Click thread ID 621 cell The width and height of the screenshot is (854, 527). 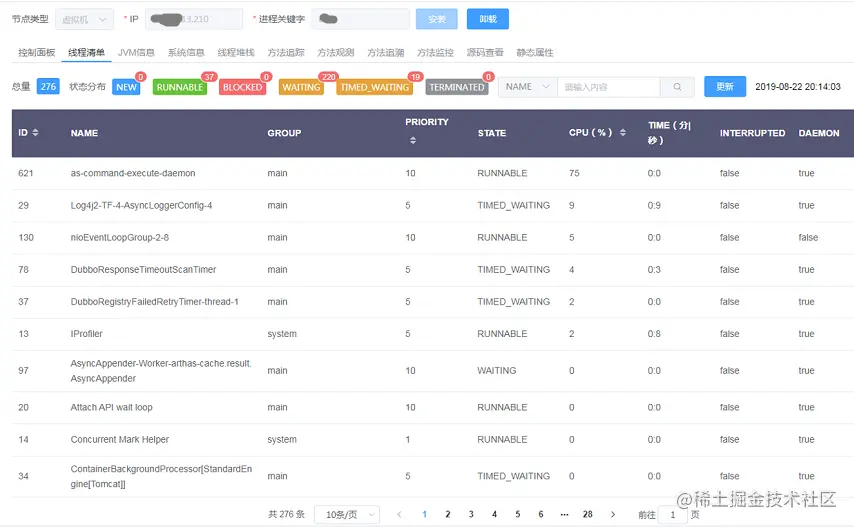click(26, 173)
